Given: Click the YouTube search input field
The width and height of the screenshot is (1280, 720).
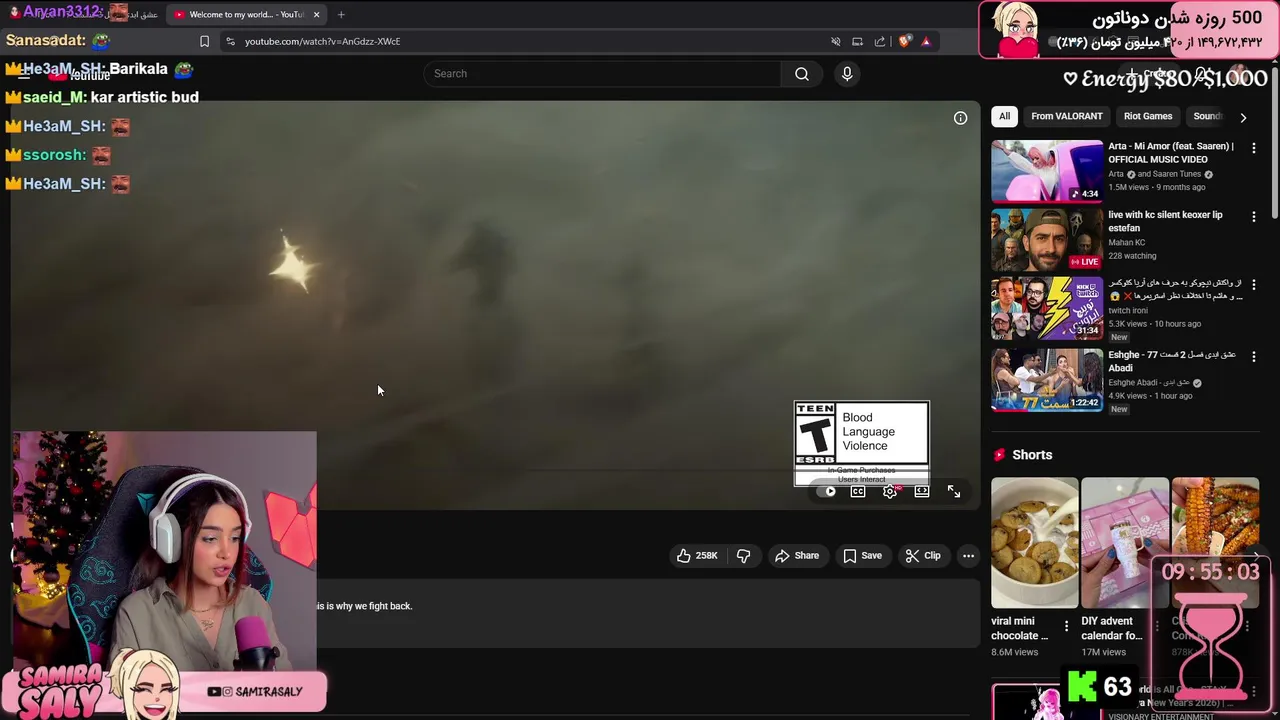Looking at the screenshot, I should (x=603, y=74).
